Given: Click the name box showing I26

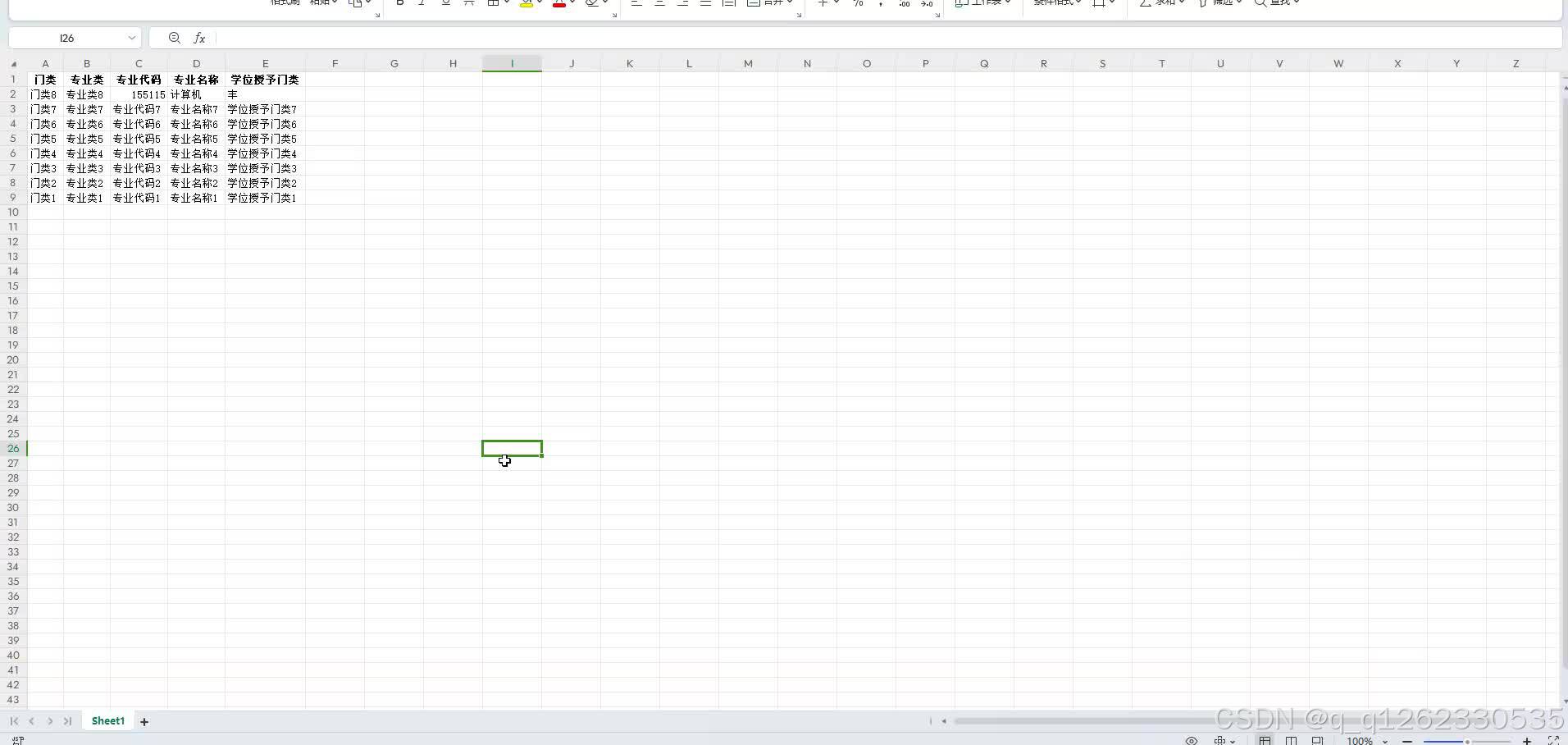Looking at the screenshot, I should (x=67, y=38).
